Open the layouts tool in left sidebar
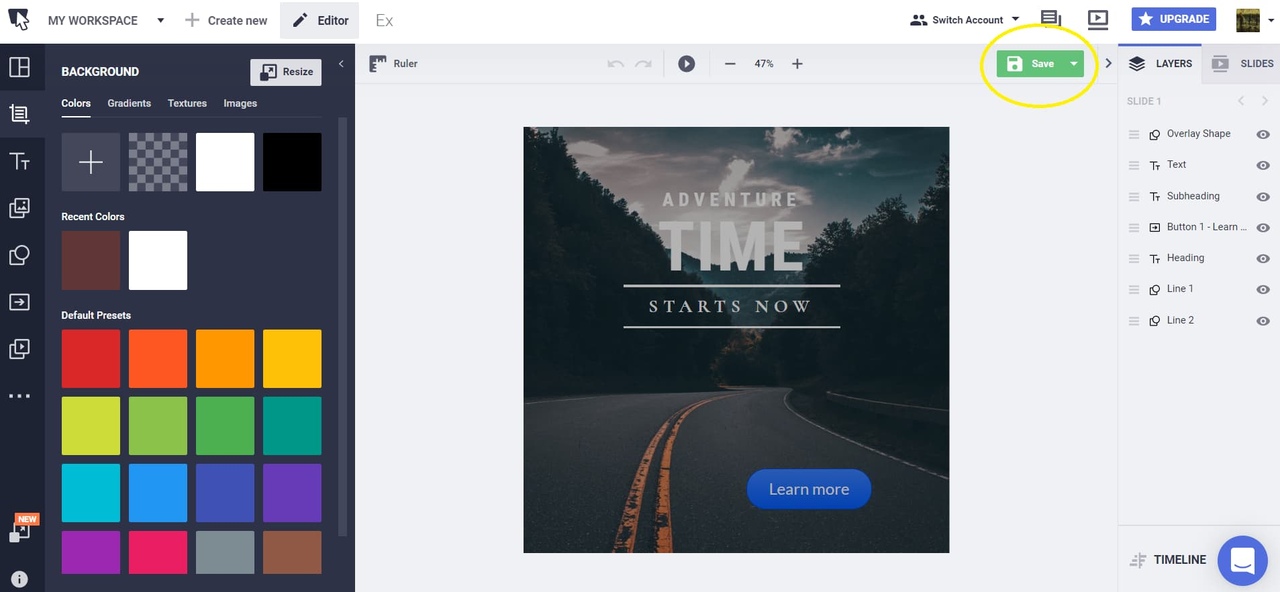This screenshot has width=1280, height=592. (x=19, y=68)
